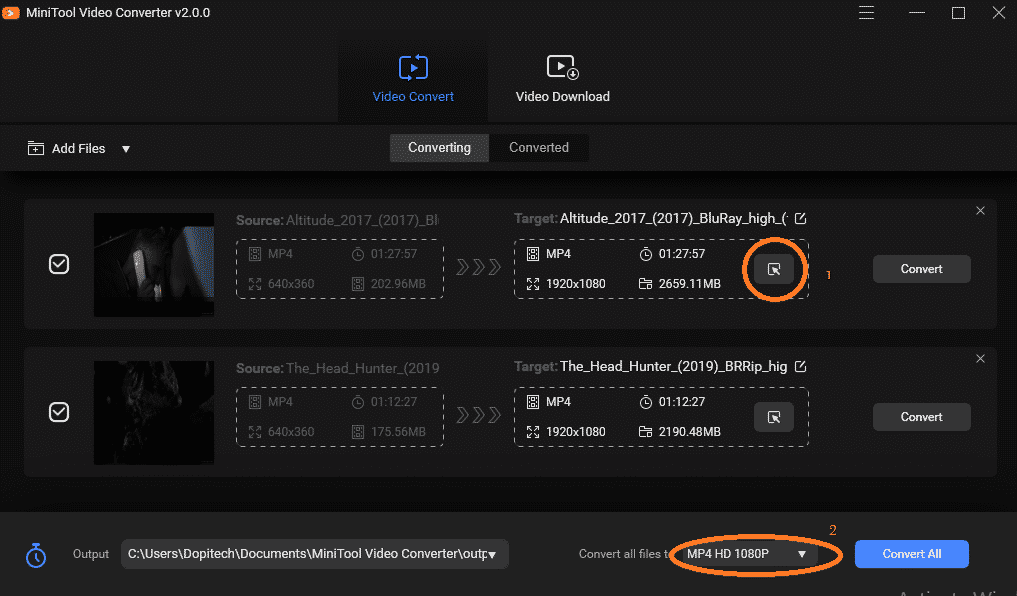The width and height of the screenshot is (1017, 596).
Task: Open the edit settings icon for Altitude target
Action: (775, 269)
